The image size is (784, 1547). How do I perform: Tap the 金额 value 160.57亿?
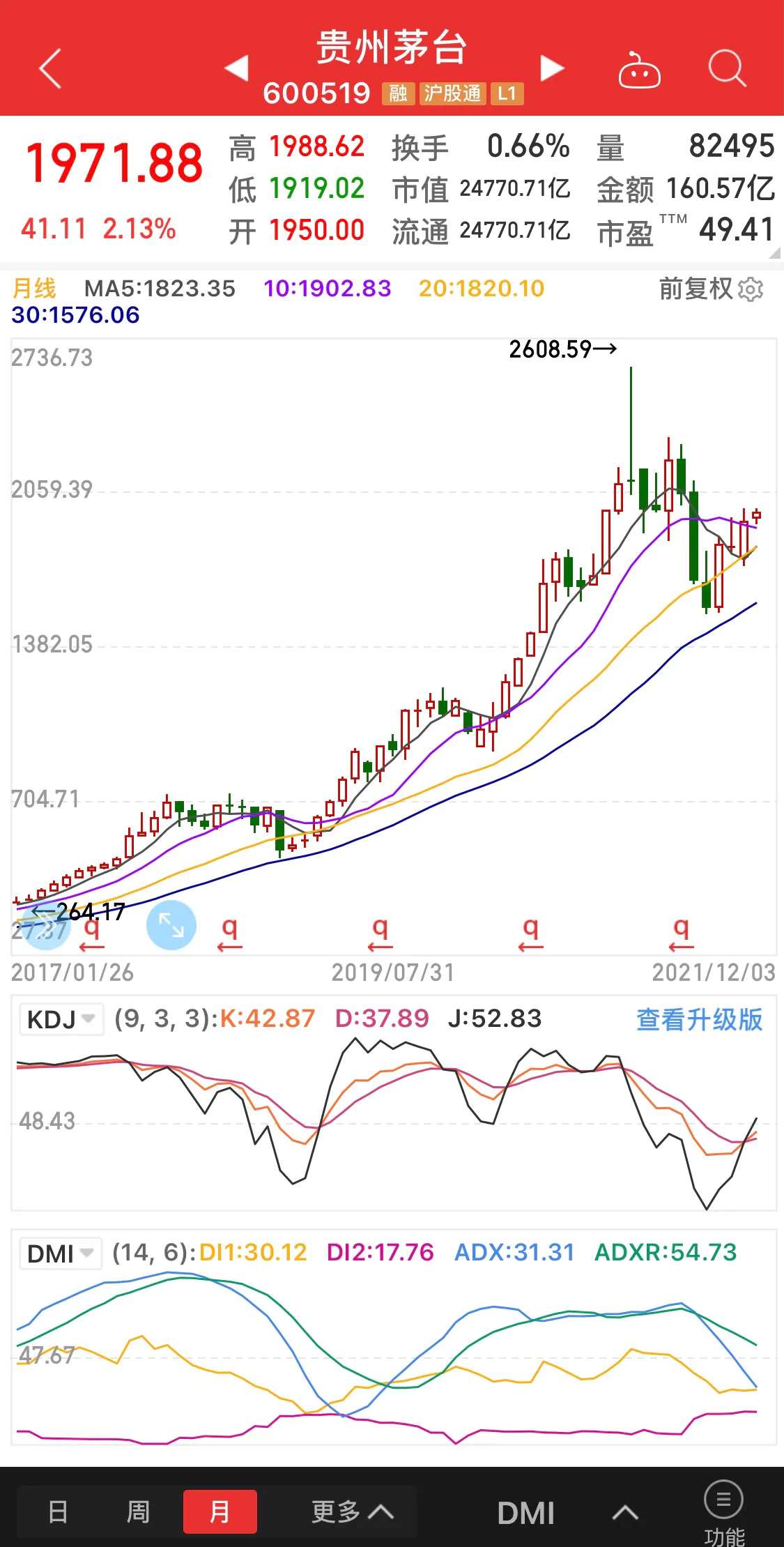[721, 188]
